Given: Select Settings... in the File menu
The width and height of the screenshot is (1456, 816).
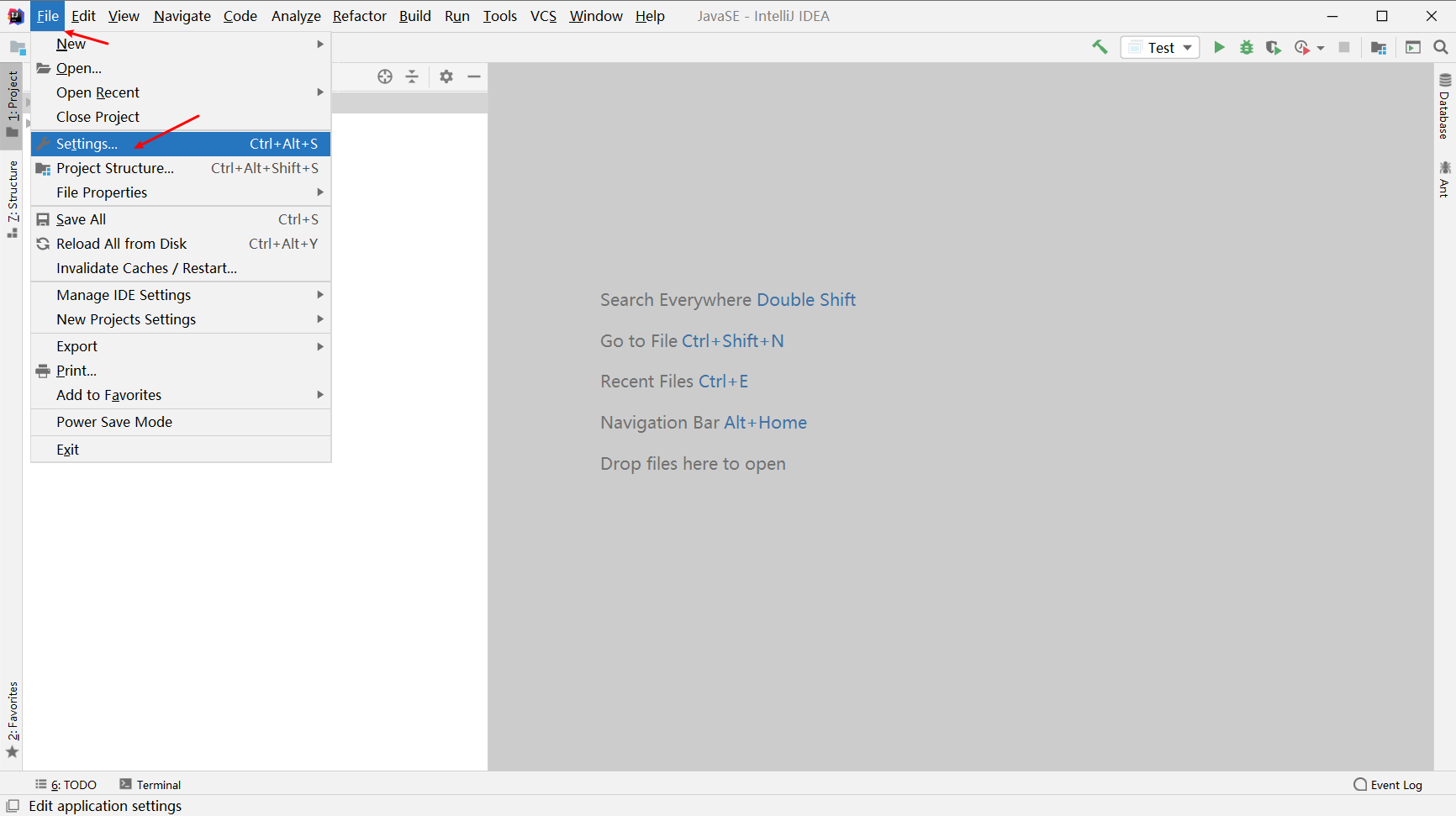Looking at the screenshot, I should point(181,144).
